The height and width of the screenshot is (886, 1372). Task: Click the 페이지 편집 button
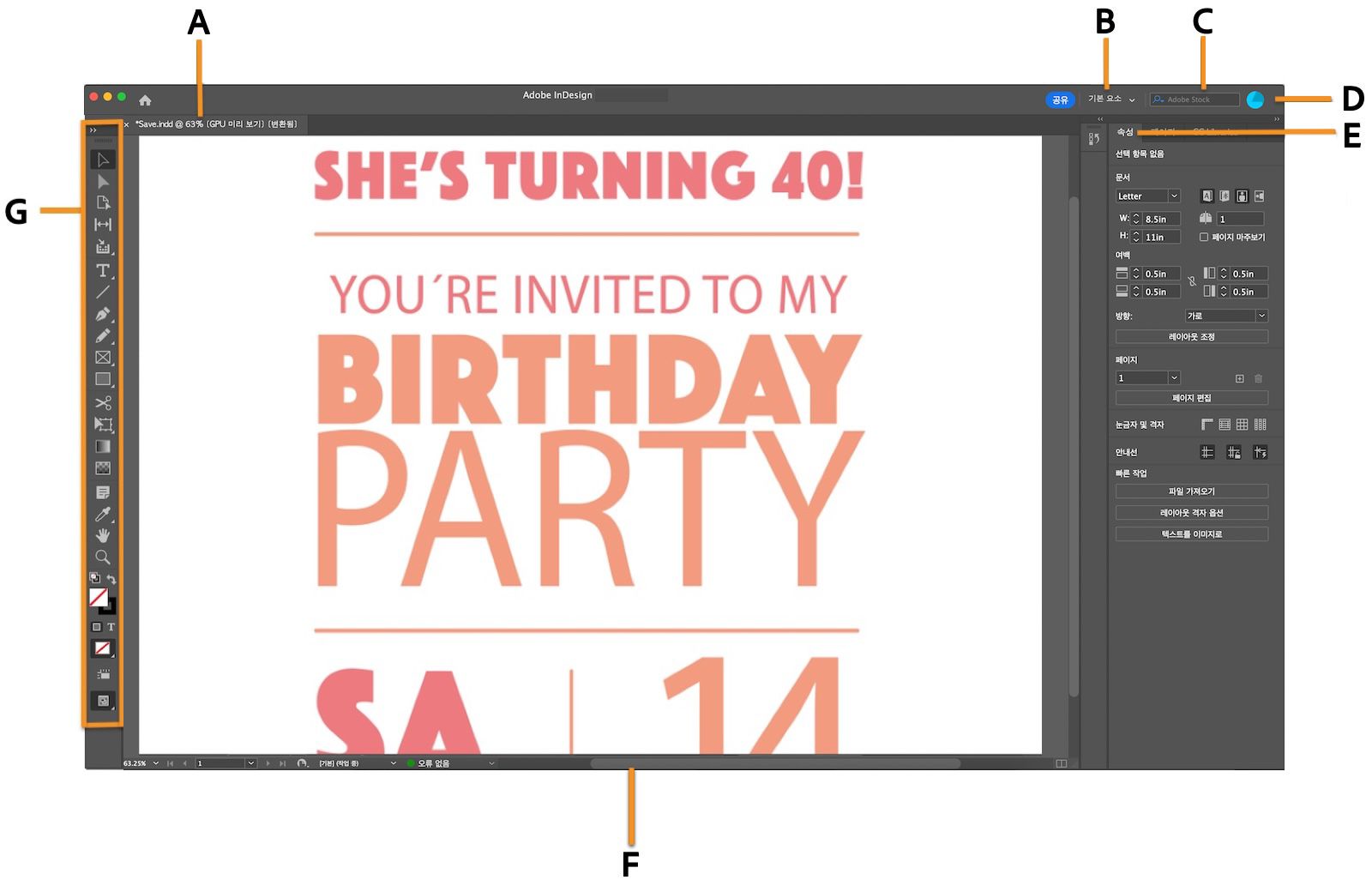point(1191,398)
